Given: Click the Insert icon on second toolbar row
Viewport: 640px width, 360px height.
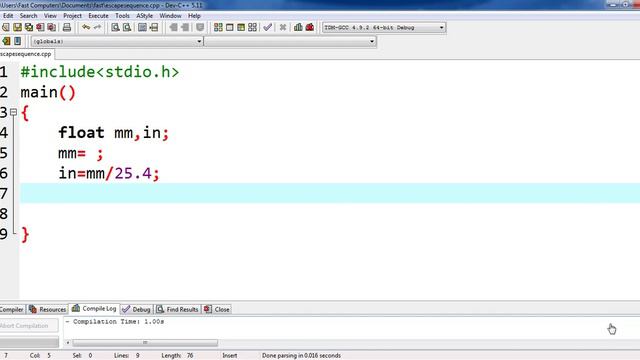Looking at the screenshot, I should pos(6,41).
